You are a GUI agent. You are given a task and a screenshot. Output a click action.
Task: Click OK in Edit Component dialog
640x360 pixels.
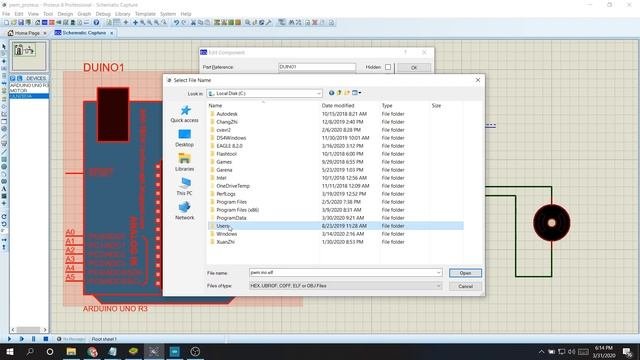pos(414,68)
